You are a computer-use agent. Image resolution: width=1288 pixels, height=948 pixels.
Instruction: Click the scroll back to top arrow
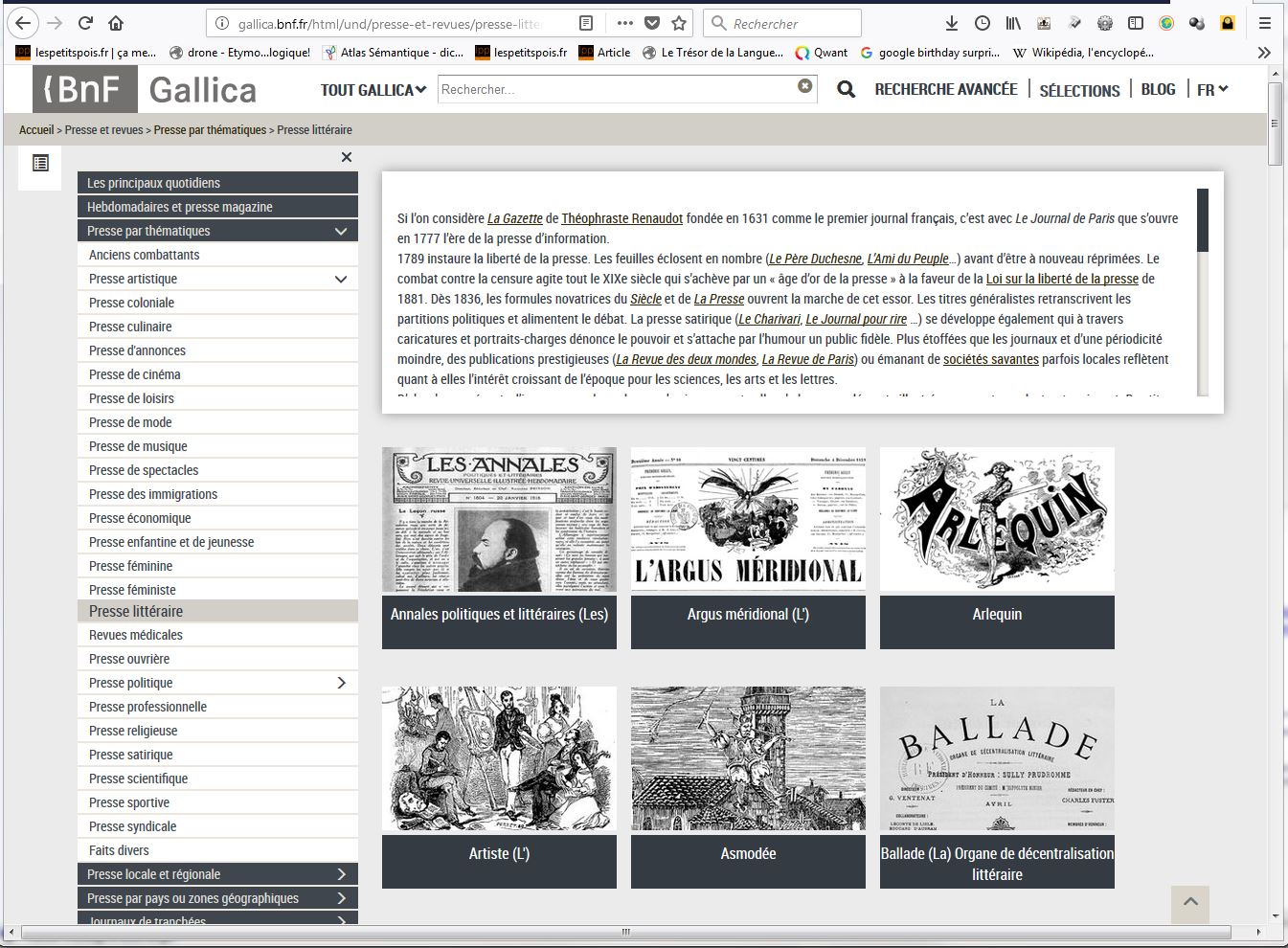pyautogui.click(x=1190, y=902)
